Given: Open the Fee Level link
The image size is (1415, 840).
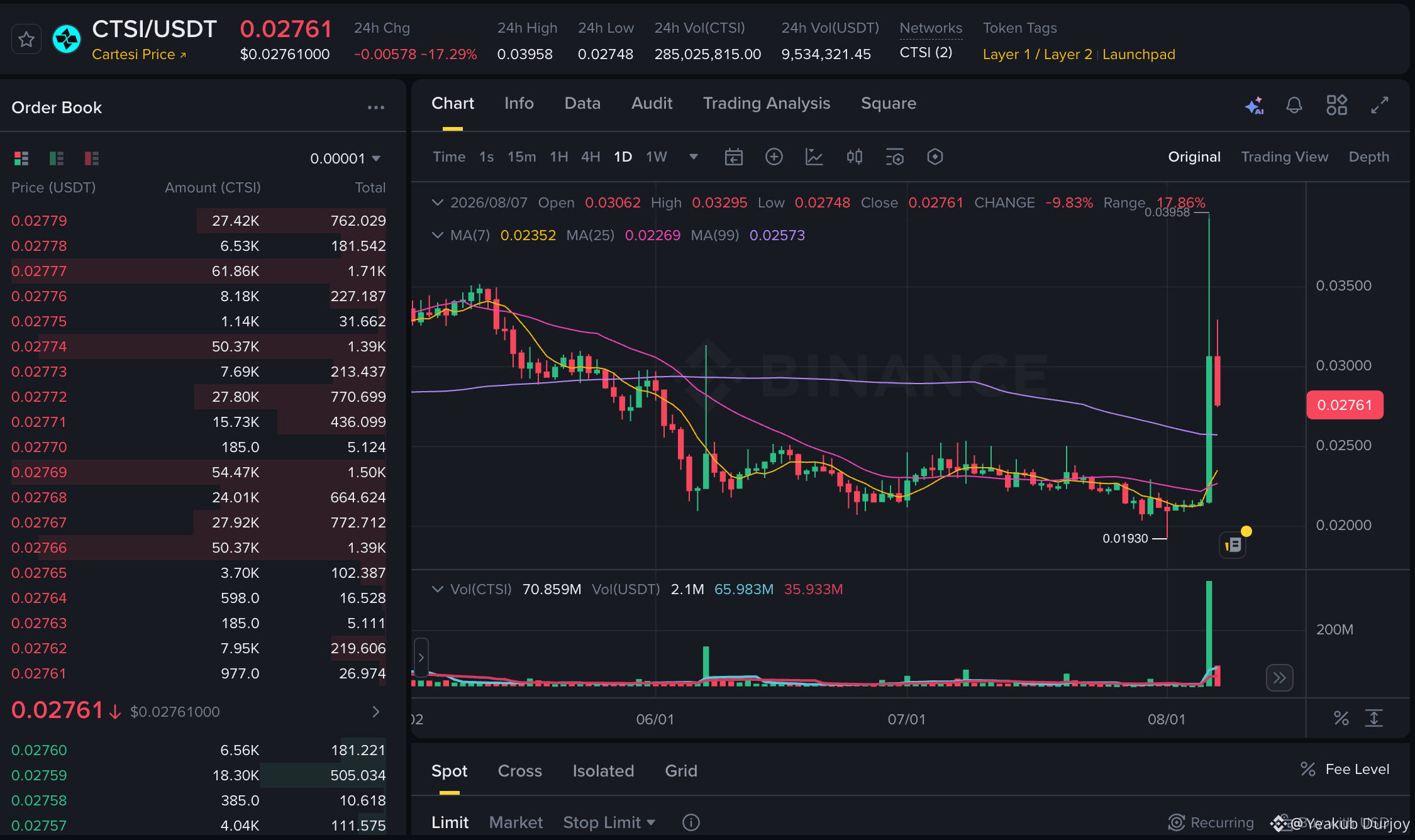Looking at the screenshot, I should point(1345,770).
